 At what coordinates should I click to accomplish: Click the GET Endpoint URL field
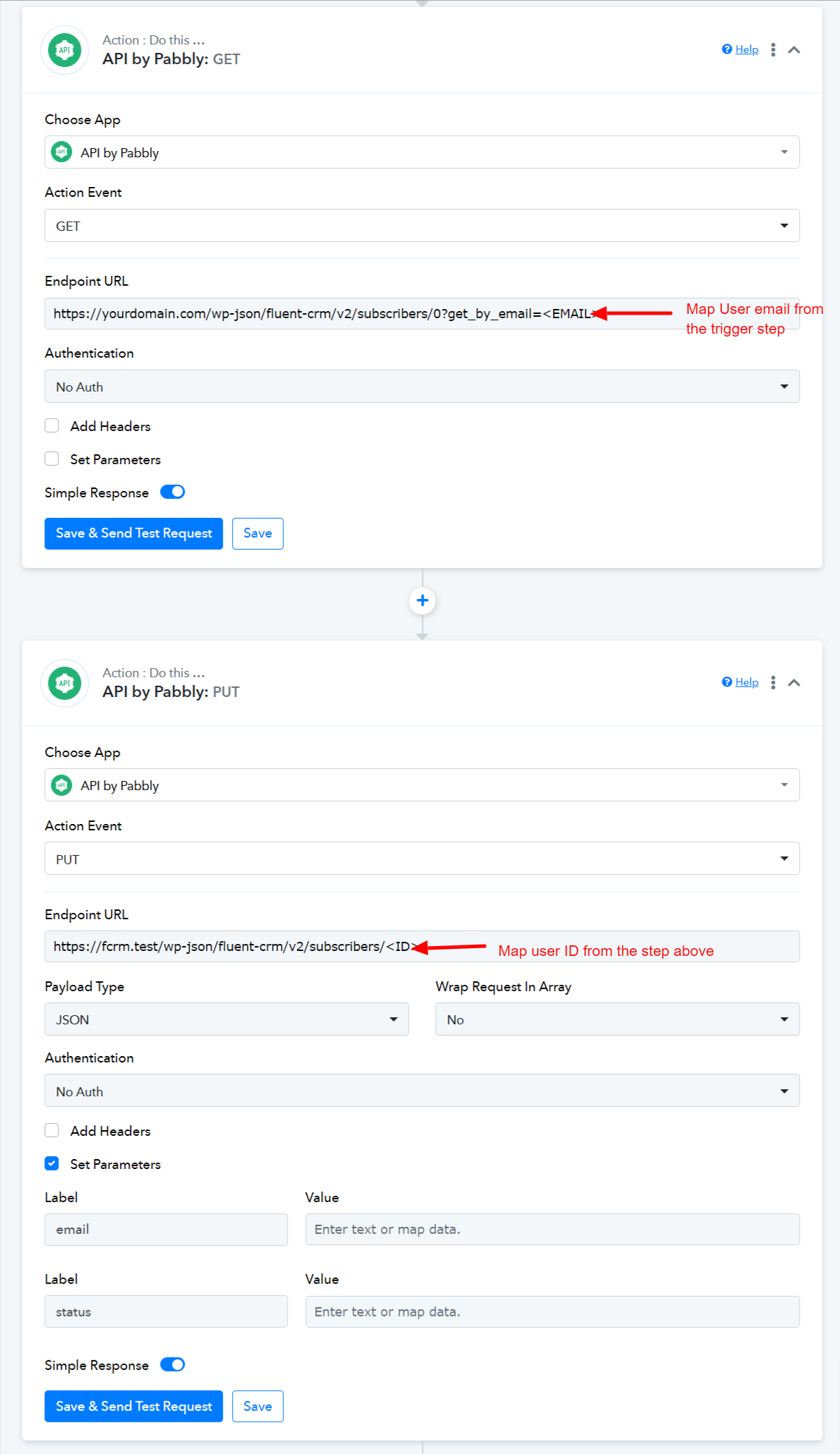click(422, 313)
